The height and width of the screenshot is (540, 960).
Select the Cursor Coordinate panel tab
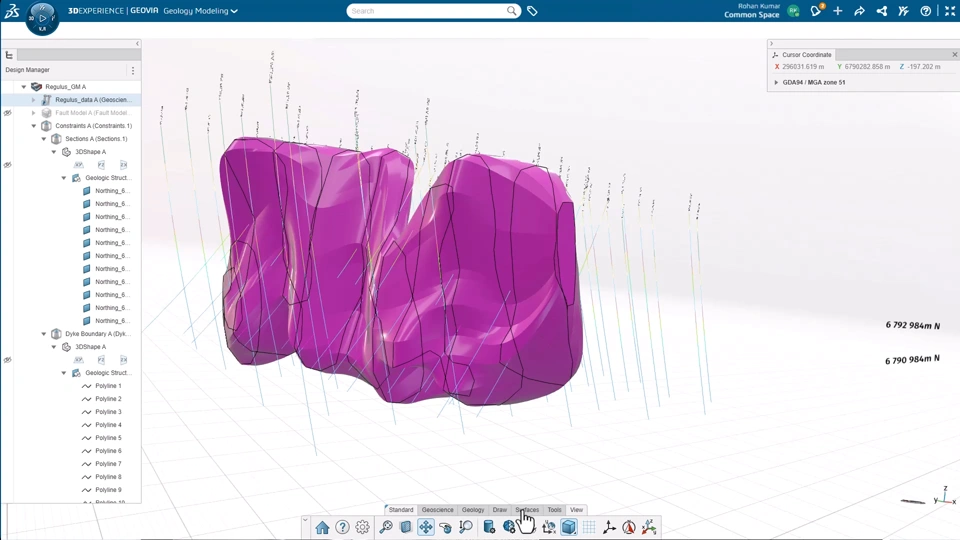pyautogui.click(x=801, y=54)
